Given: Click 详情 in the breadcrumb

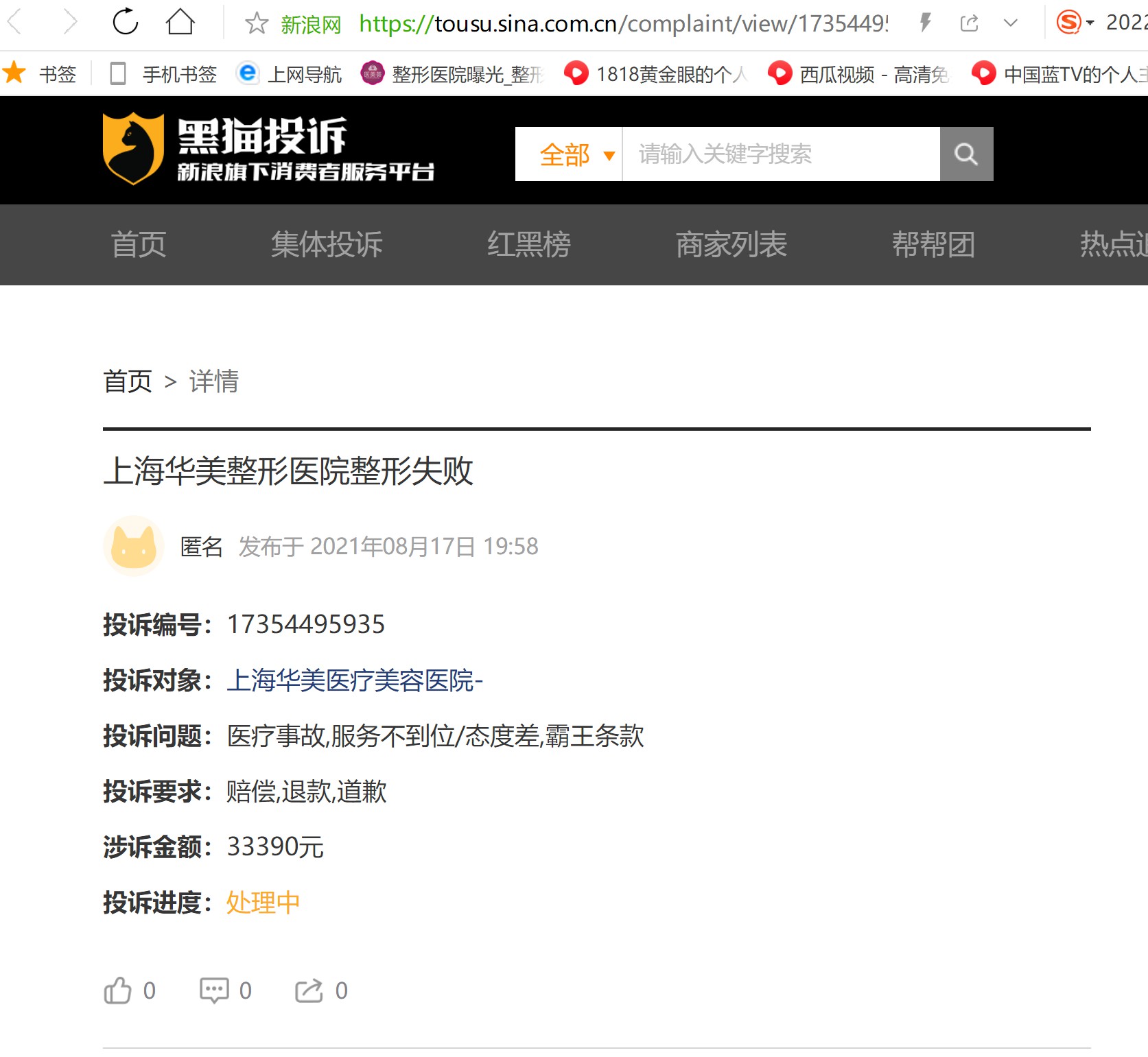Looking at the screenshot, I should 214,381.
